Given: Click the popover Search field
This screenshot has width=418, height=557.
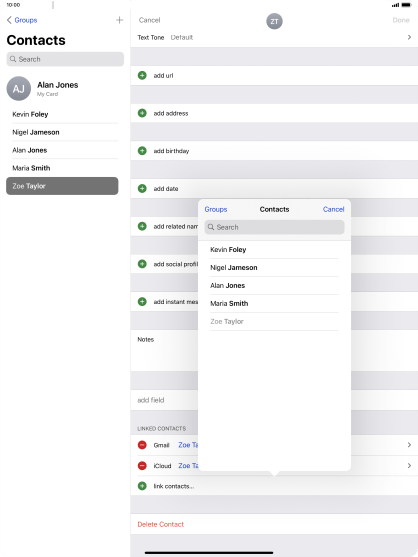Looking at the screenshot, I should coord(274,227).
